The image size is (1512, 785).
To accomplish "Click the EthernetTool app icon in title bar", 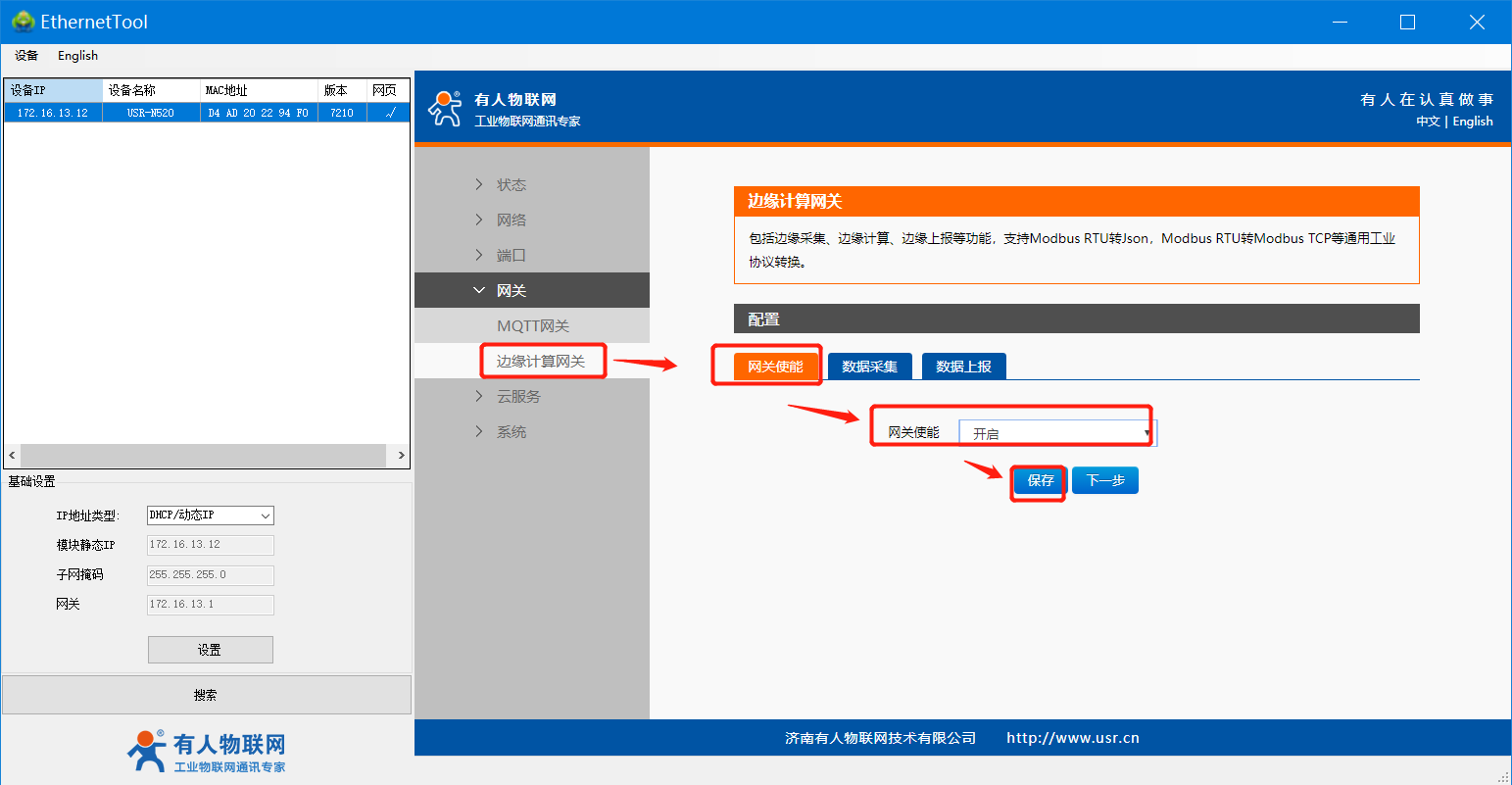I will (22, 22).
